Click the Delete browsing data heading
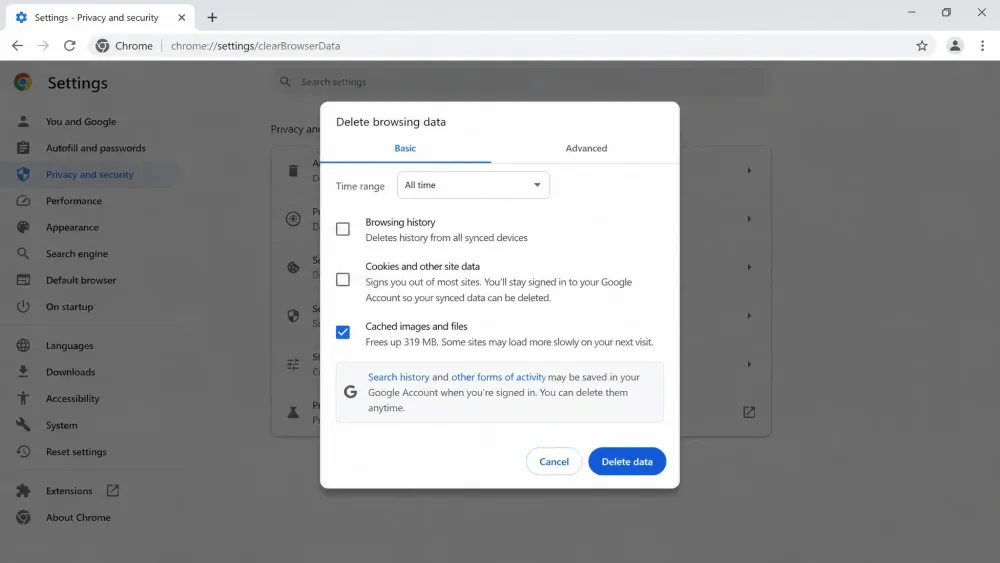This screenshot has height=563, width=1000. 391,122
